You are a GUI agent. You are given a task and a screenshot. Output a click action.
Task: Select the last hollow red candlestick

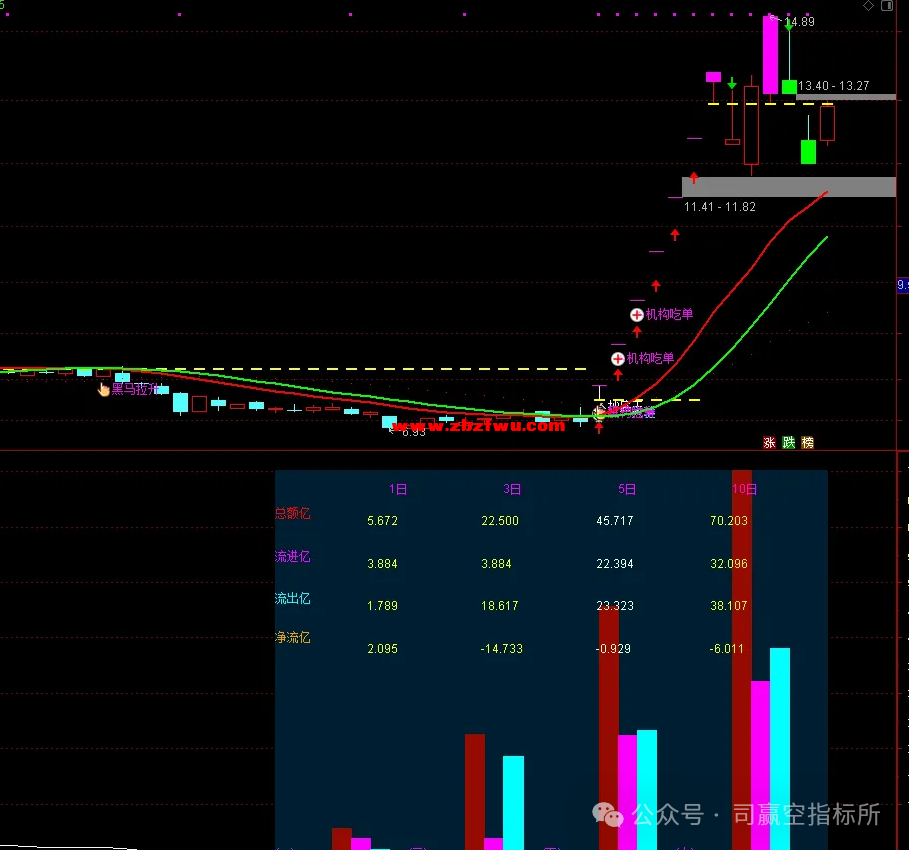pos(827,123)
